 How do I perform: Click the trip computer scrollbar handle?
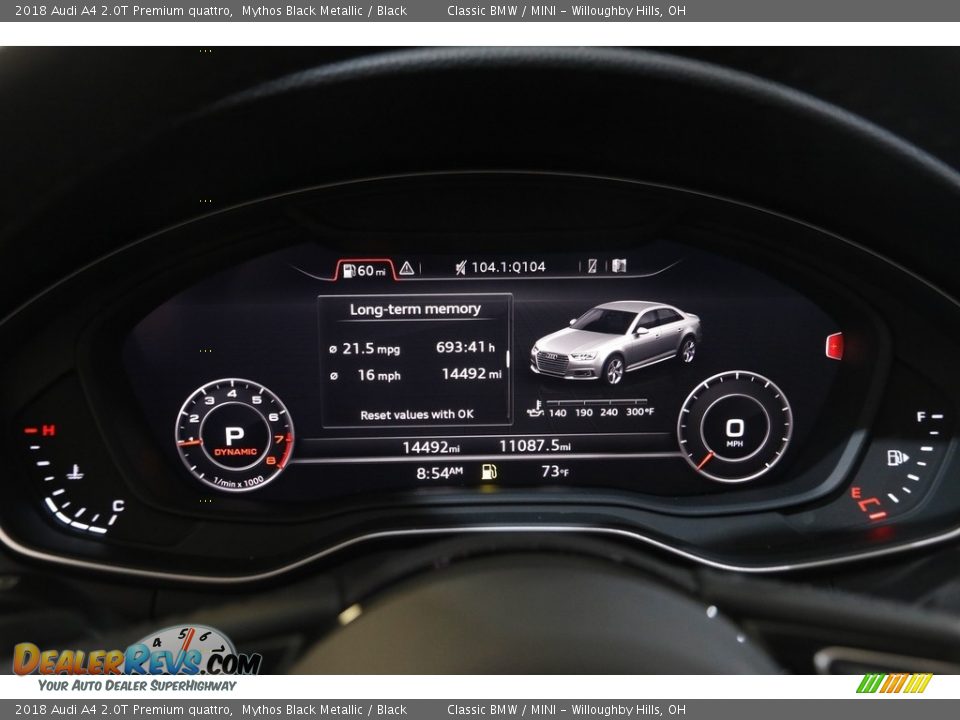pos(508,360)
